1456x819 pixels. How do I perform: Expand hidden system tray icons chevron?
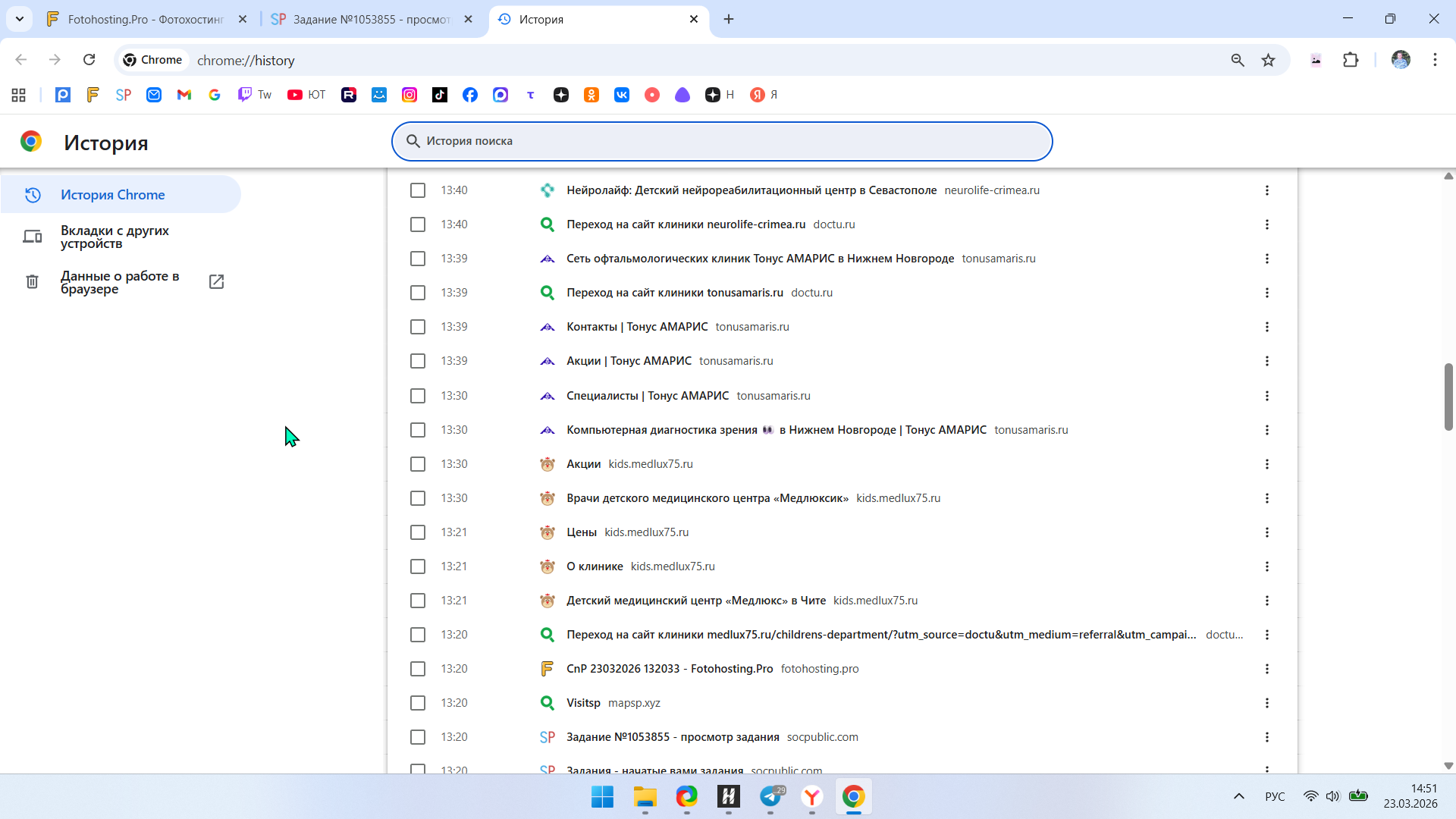1238,796
